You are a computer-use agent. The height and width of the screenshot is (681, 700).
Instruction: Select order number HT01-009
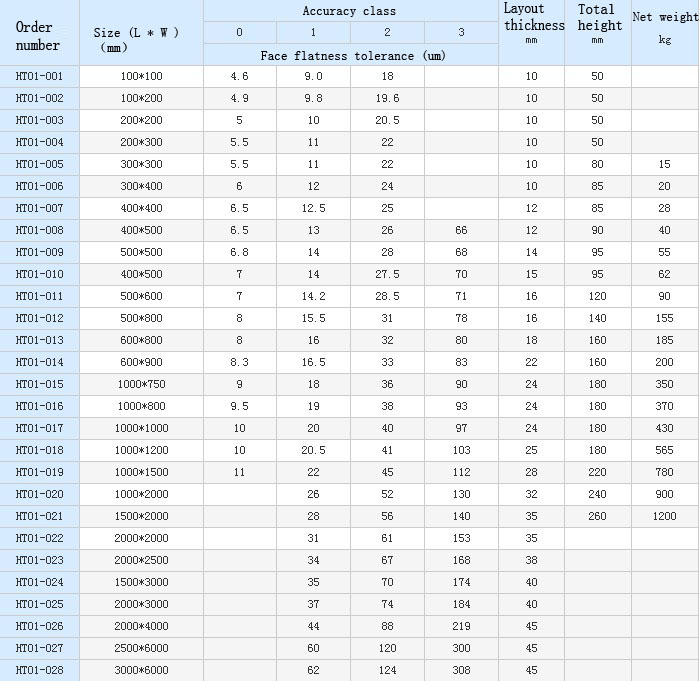tap(39, 252)
